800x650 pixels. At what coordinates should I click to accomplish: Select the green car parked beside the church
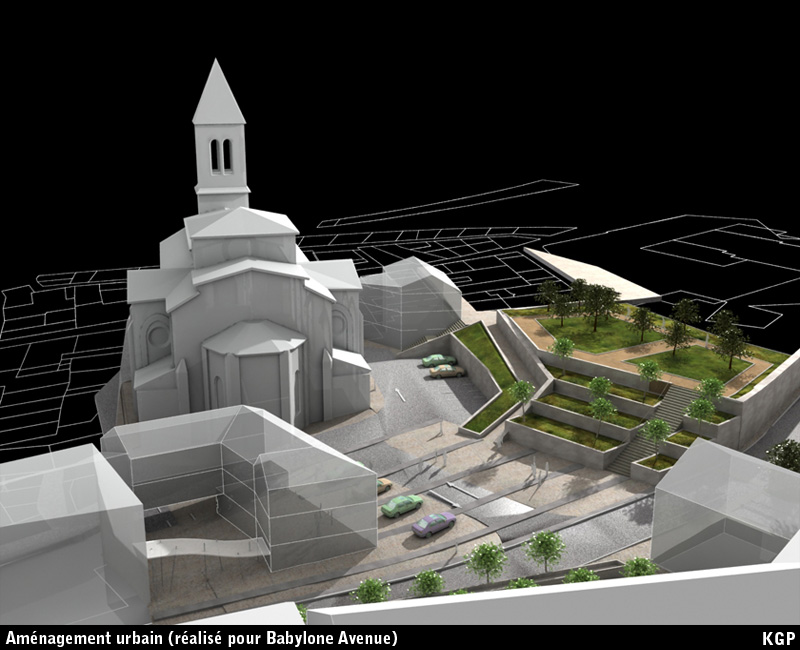[437, 360]
